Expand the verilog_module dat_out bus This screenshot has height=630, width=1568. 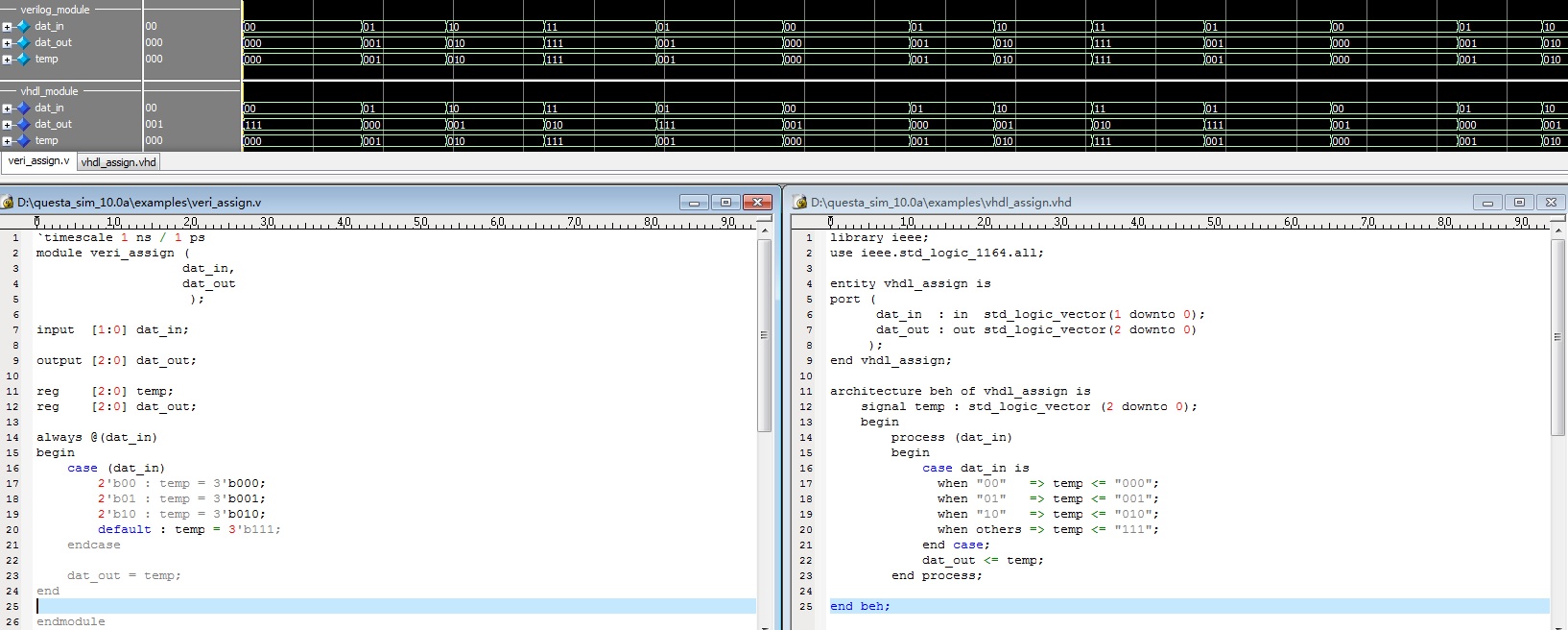pyautogui.click(x=7, y=43)
